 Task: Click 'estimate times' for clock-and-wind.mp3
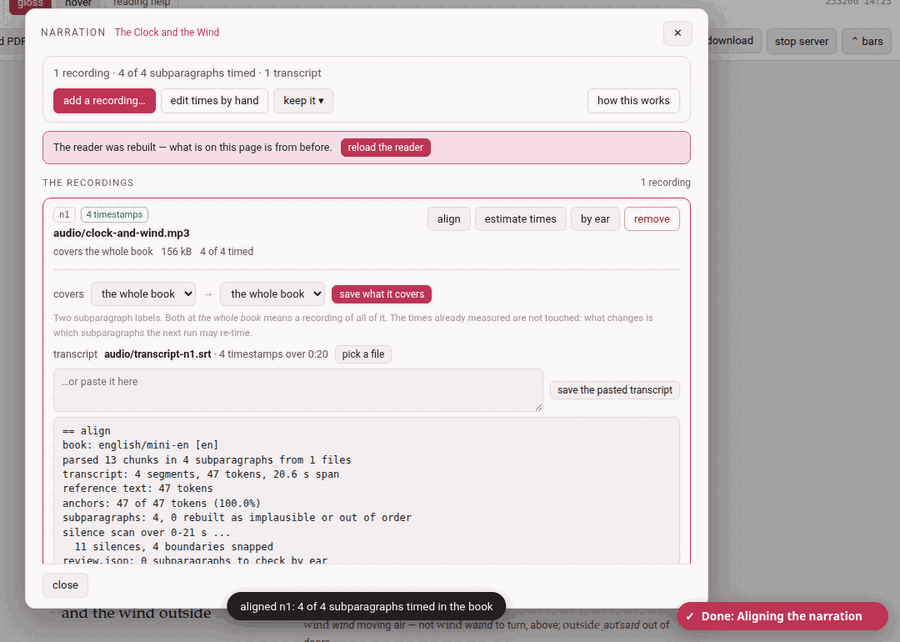pyautogui.click(x=520, y=219)
